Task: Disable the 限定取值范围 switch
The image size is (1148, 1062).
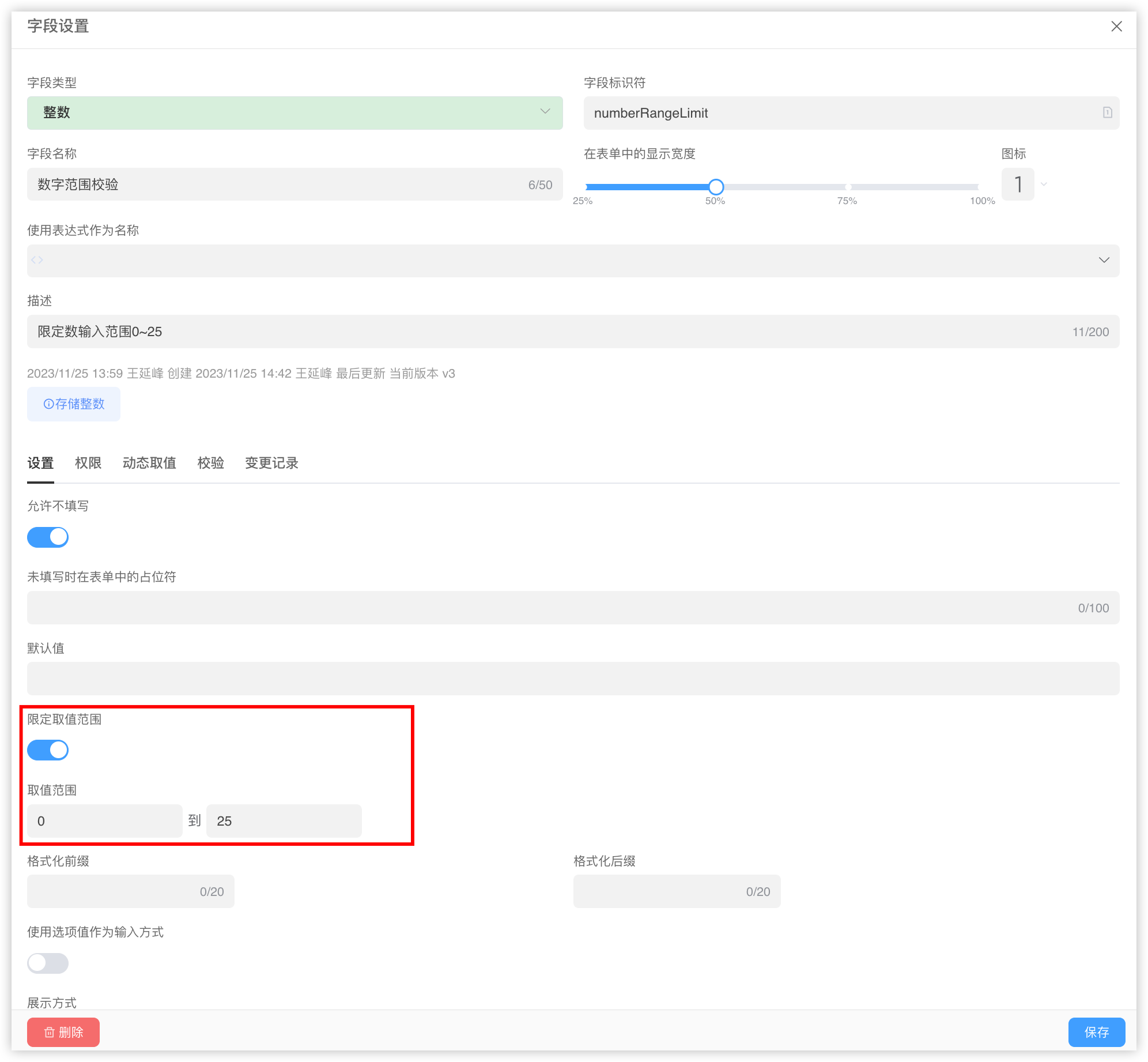Action: [x=48, y=750]
